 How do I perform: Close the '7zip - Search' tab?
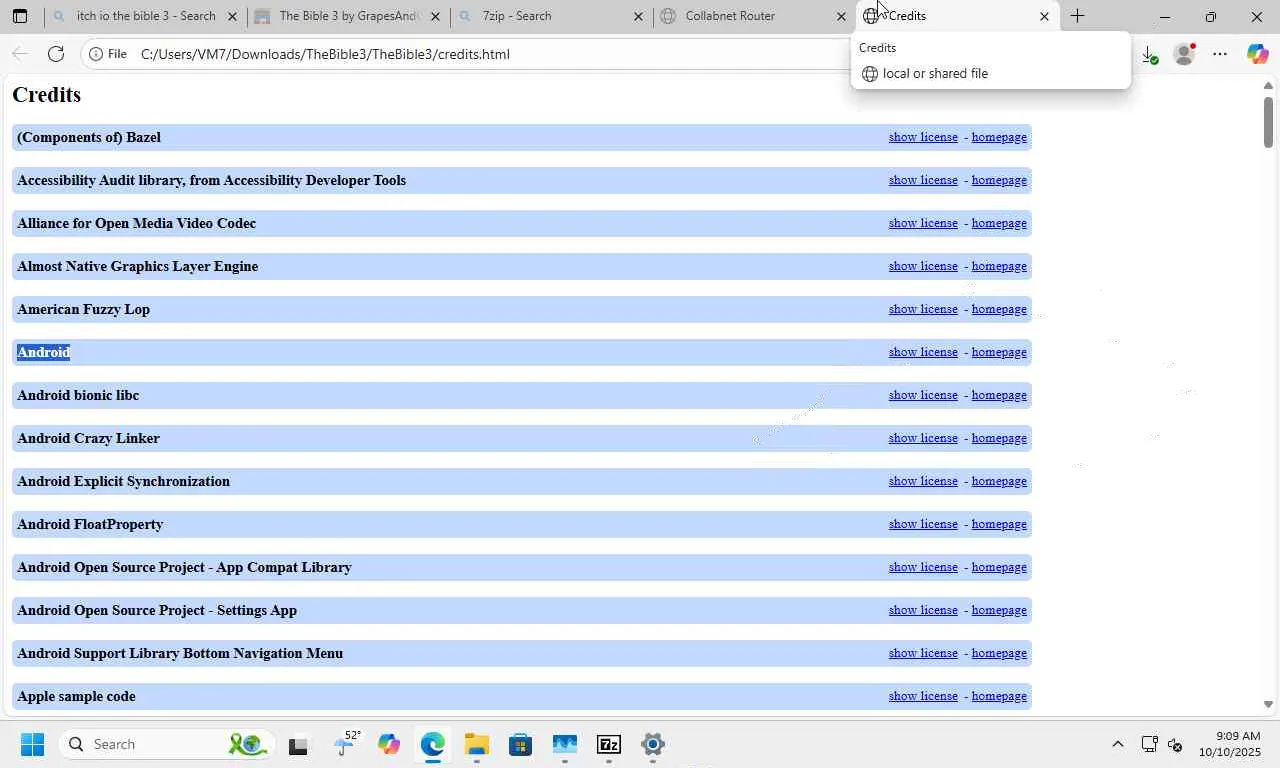[638, 16]
